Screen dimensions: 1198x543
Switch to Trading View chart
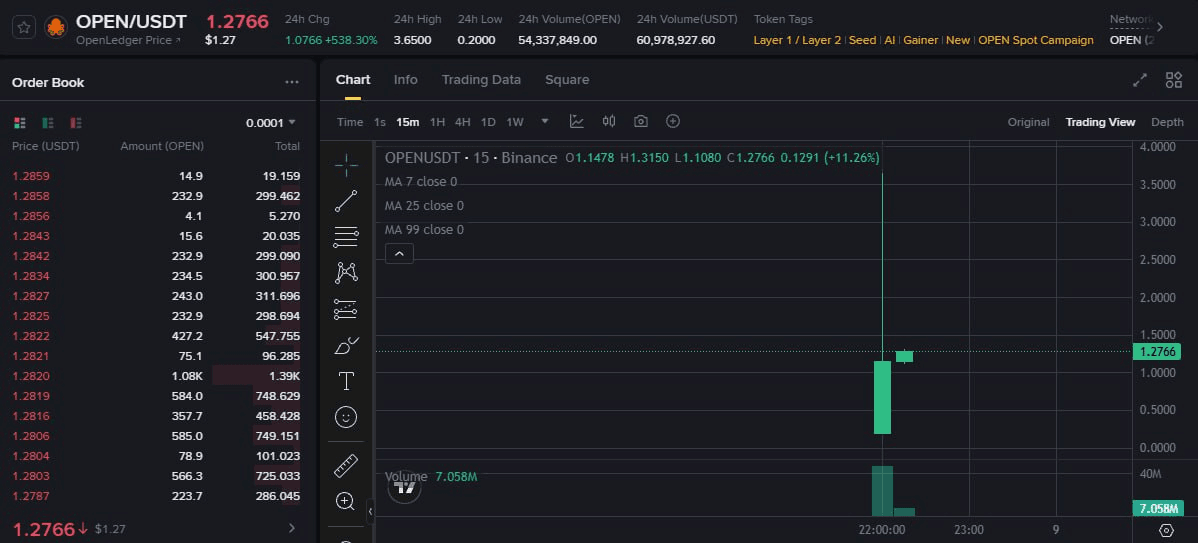coord(1100,122)
